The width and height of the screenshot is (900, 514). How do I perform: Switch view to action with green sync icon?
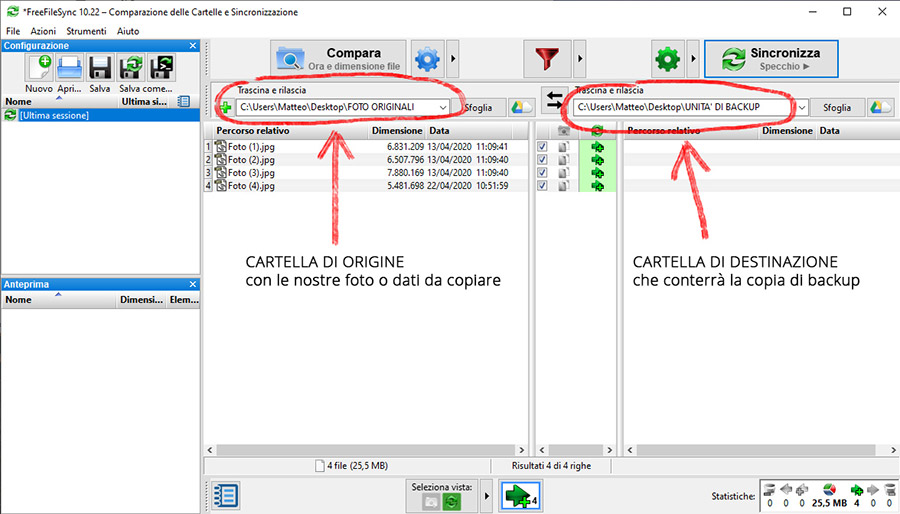click(x=452, y=502)
